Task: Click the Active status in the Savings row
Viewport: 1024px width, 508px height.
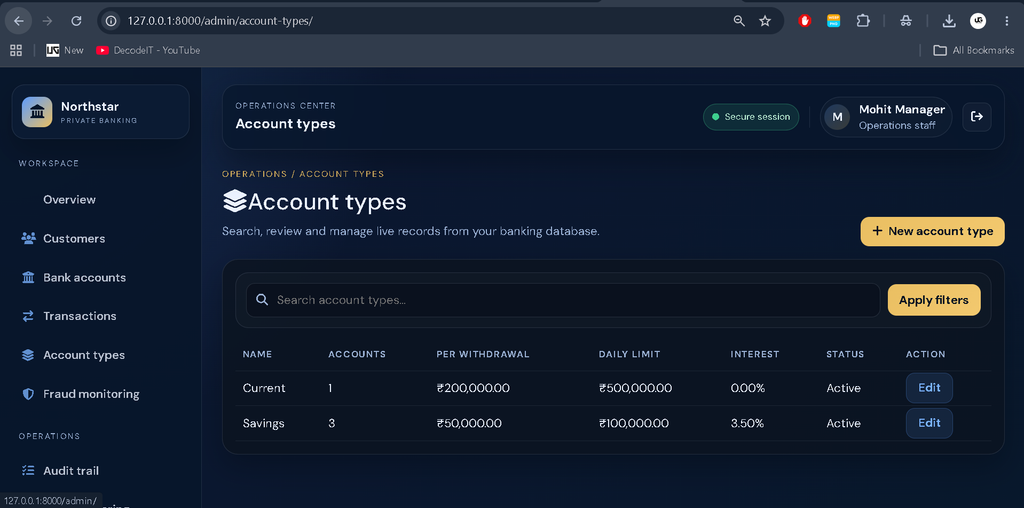Action: (x=843, y=423)
